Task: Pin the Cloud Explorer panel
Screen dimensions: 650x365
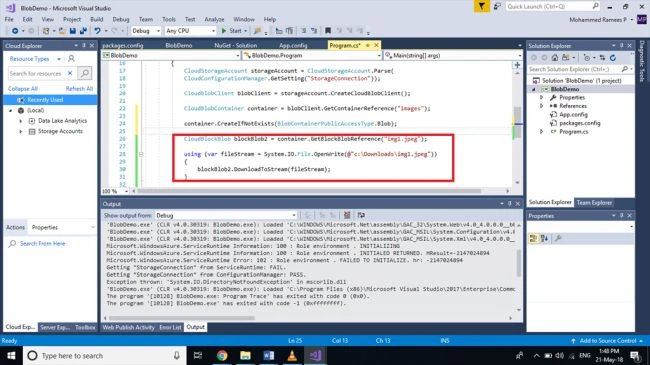Action: pos(84,46)
